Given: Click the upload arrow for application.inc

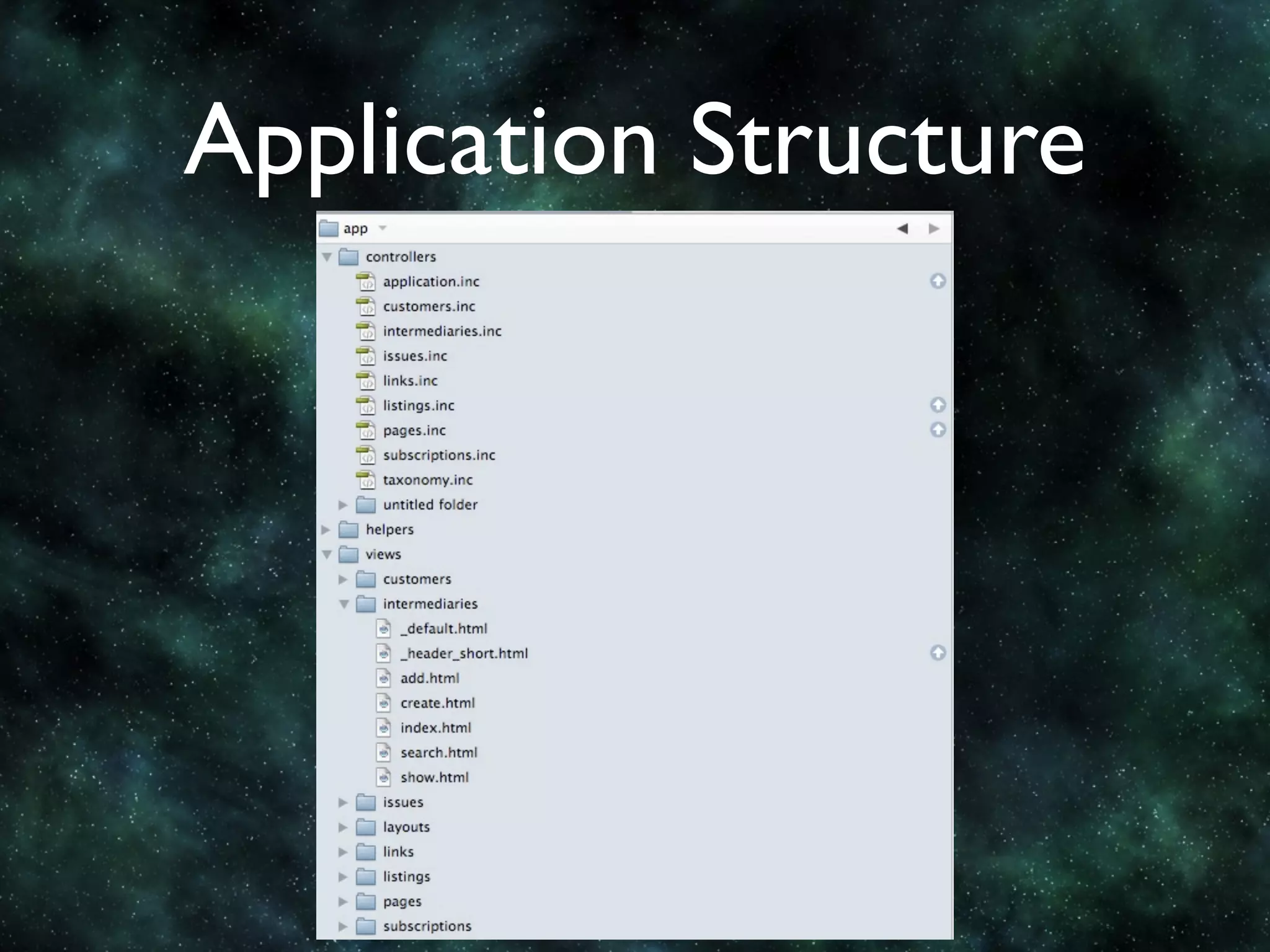Looking at the screenshot, I should tap(938, 281).
